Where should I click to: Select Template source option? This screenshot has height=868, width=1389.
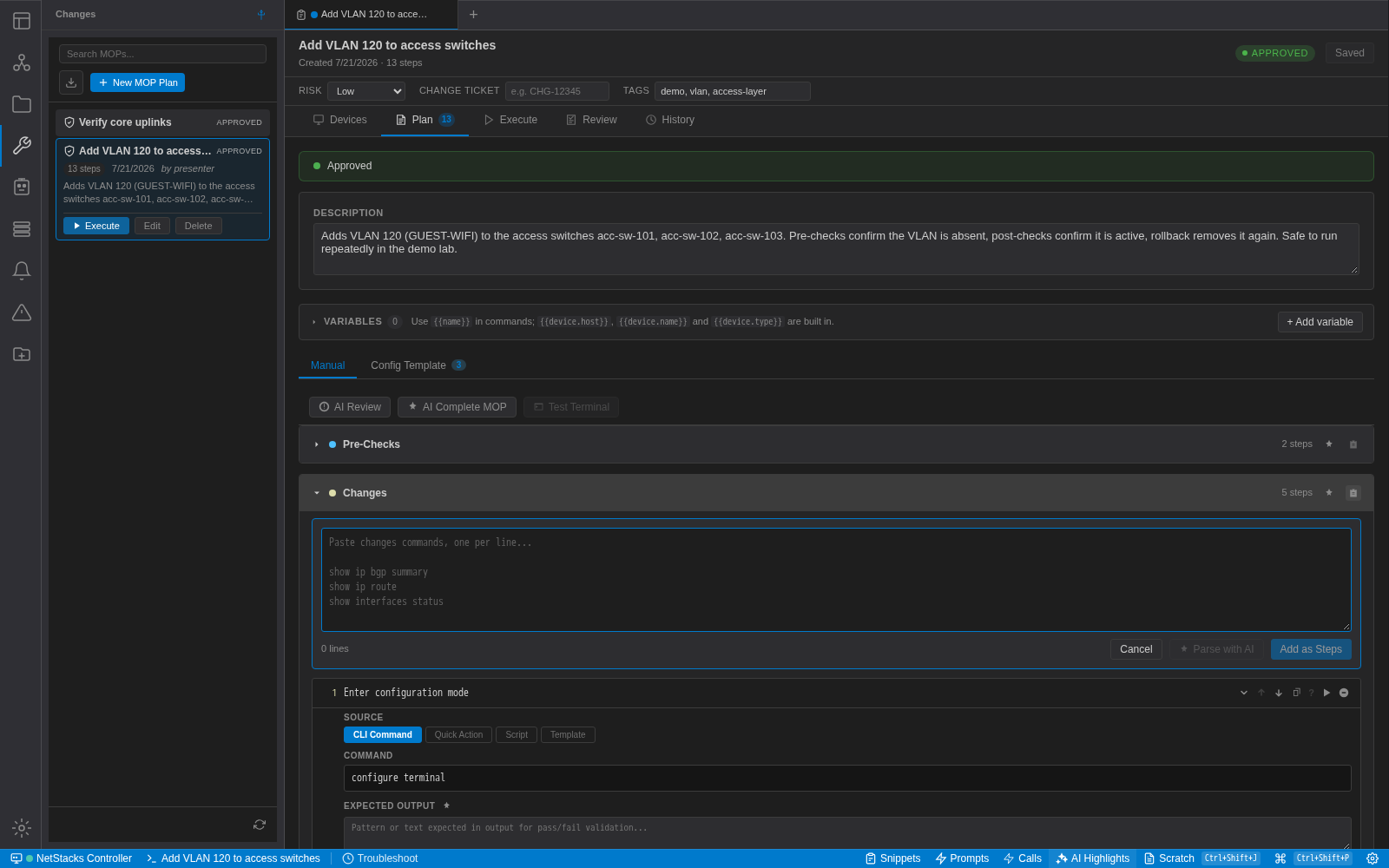(x=568, y=735)
